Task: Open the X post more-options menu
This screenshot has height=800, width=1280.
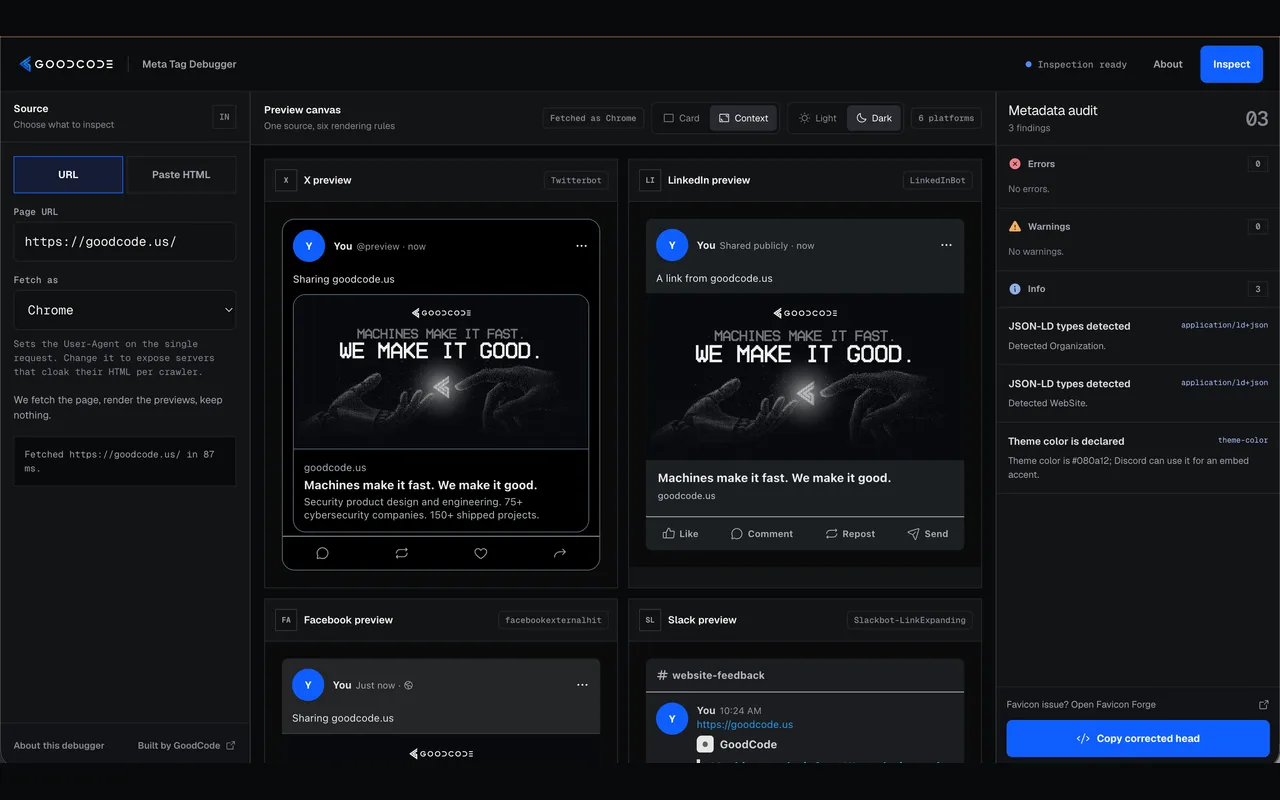Action: pyautogui.click(x=581, y=246)
